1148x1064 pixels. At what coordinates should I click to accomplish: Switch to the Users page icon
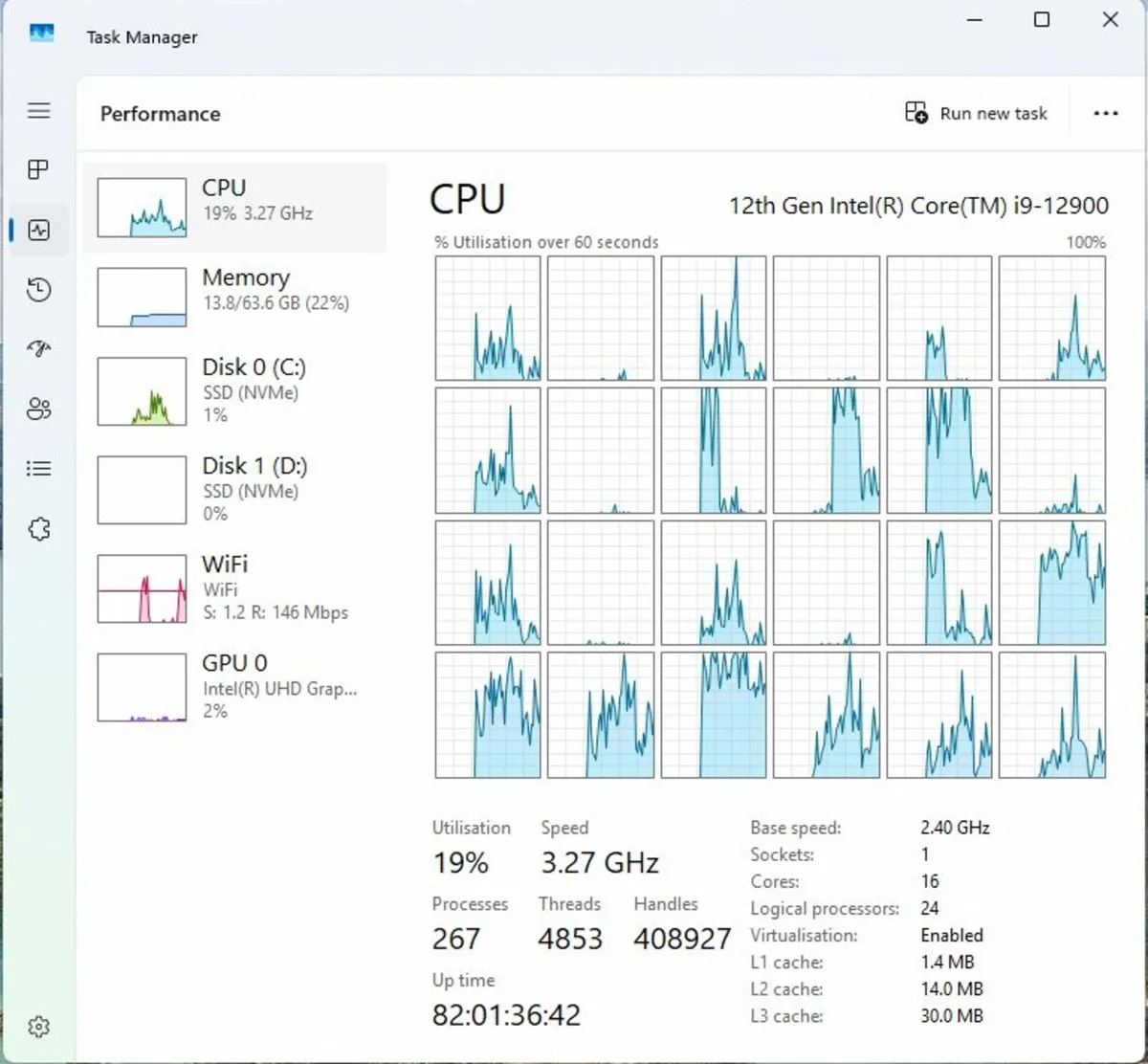(39, 410)
